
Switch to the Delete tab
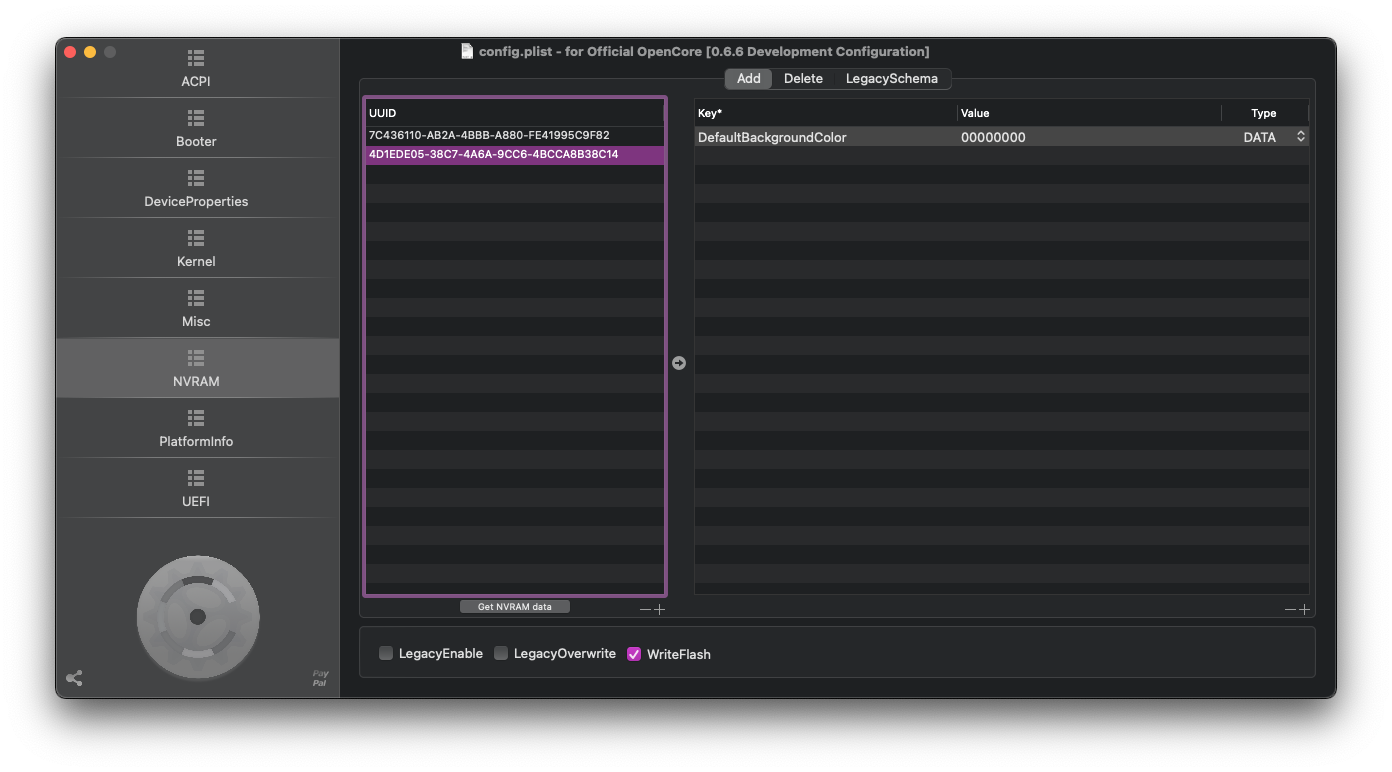[803, 78]
